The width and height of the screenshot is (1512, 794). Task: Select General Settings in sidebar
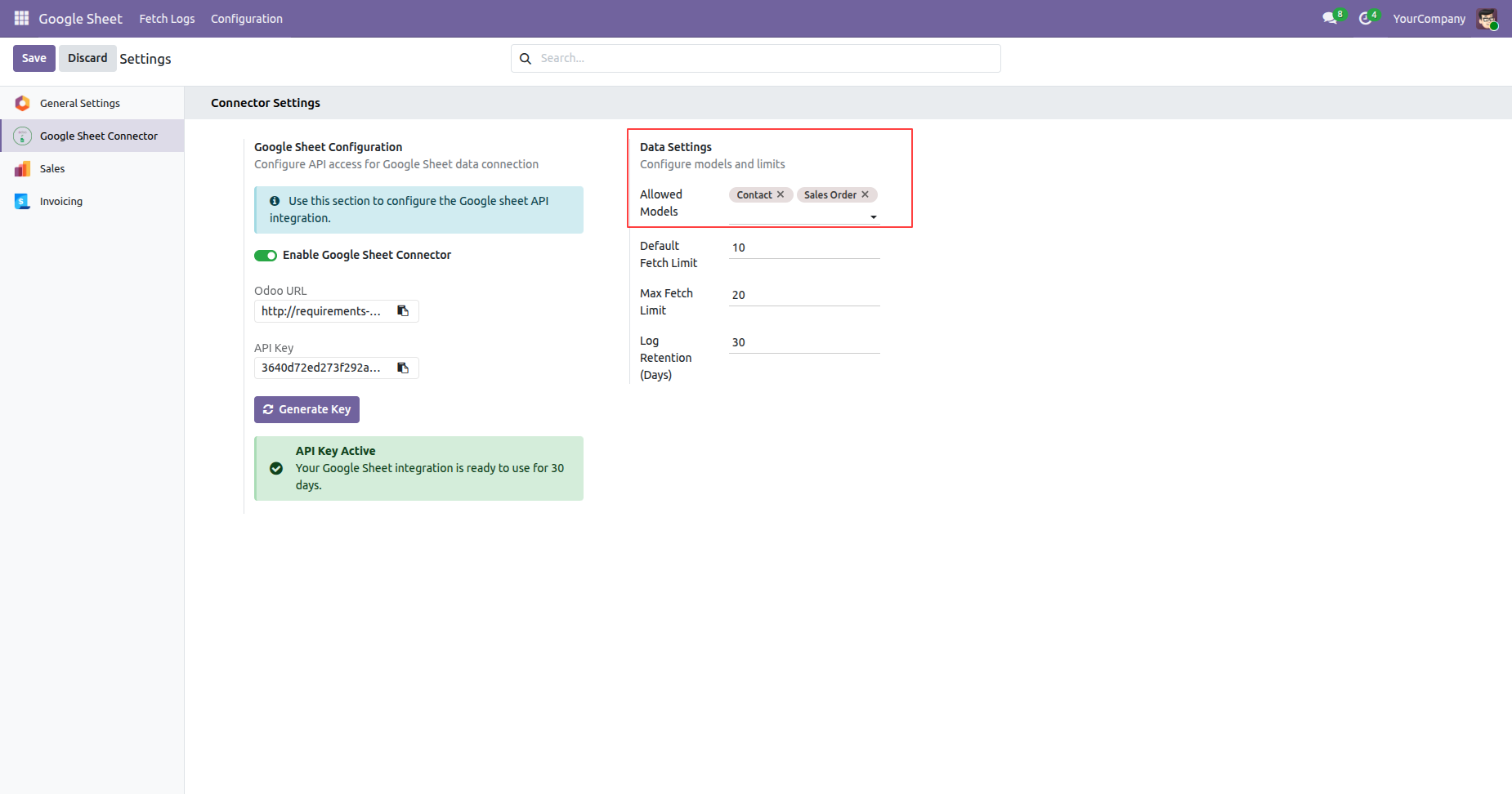tap(92, 103)
